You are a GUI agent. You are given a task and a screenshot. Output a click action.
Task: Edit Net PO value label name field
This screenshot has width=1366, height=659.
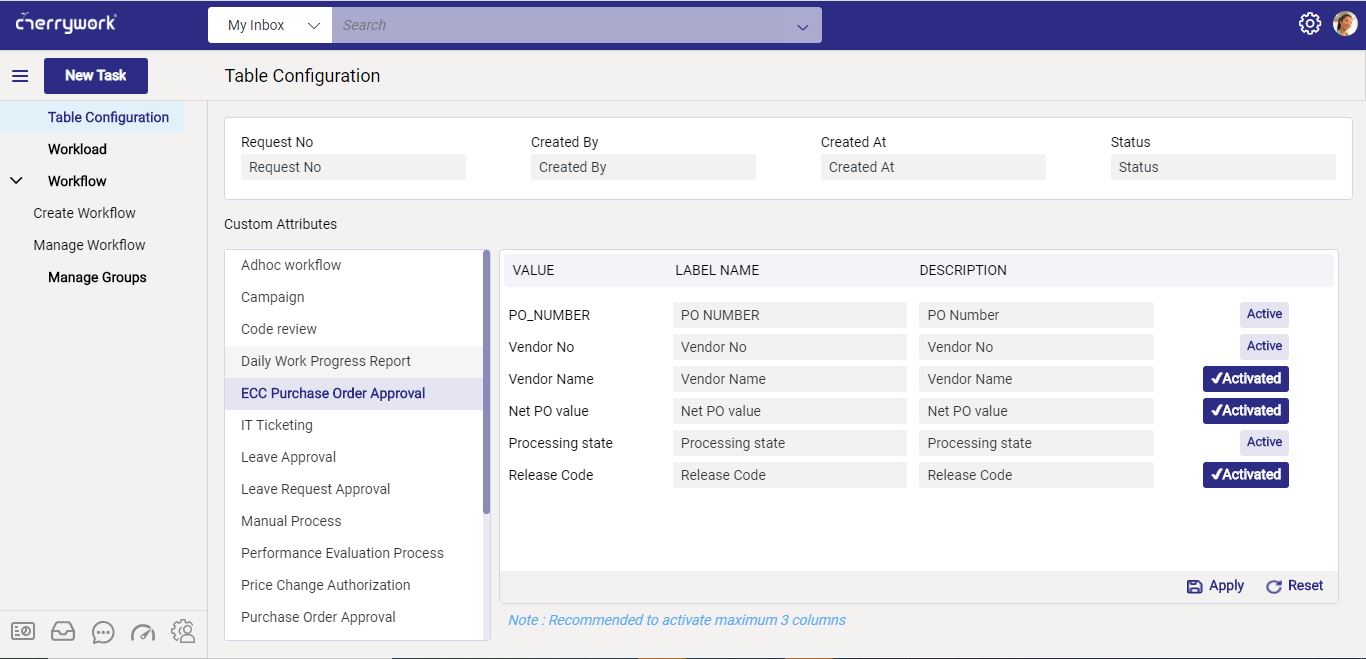(x=790, y=411)
